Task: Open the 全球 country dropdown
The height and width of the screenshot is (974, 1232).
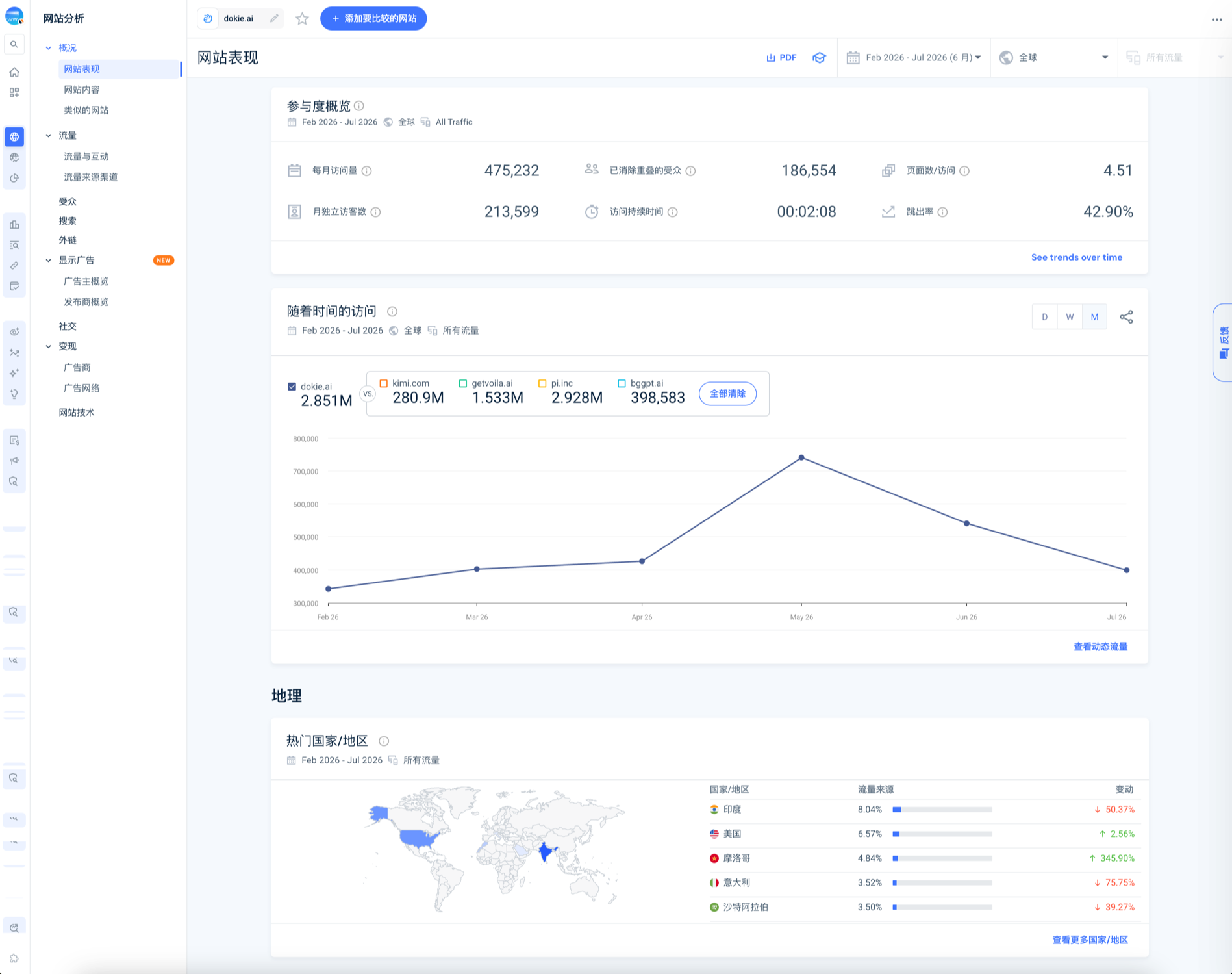Action: click(1053, 58)
